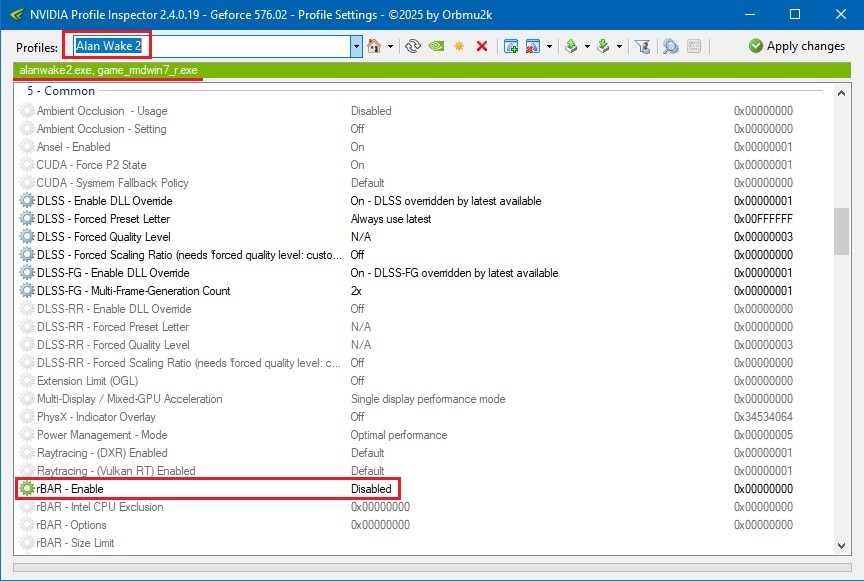
Task: Select 'DLSS-RR - Enable DLL Override' row
Action: click(424, 309)
